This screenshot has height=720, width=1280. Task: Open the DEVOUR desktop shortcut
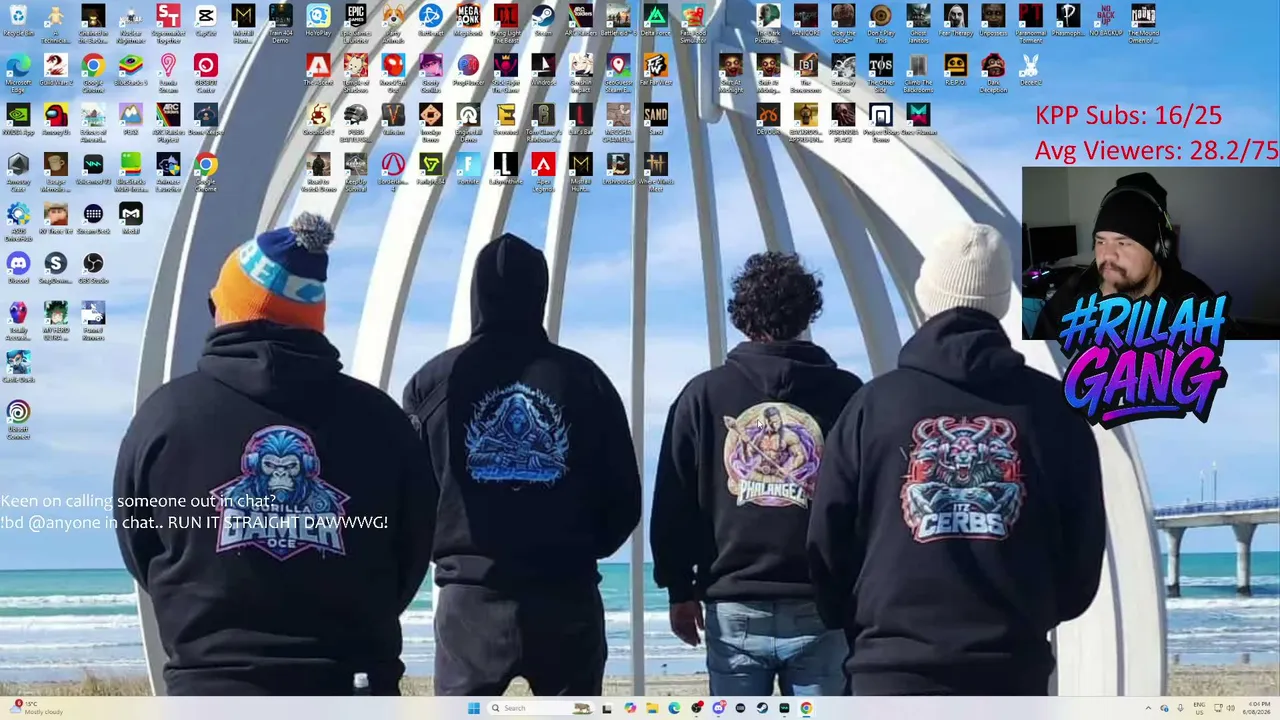click(x=768, y=119)
